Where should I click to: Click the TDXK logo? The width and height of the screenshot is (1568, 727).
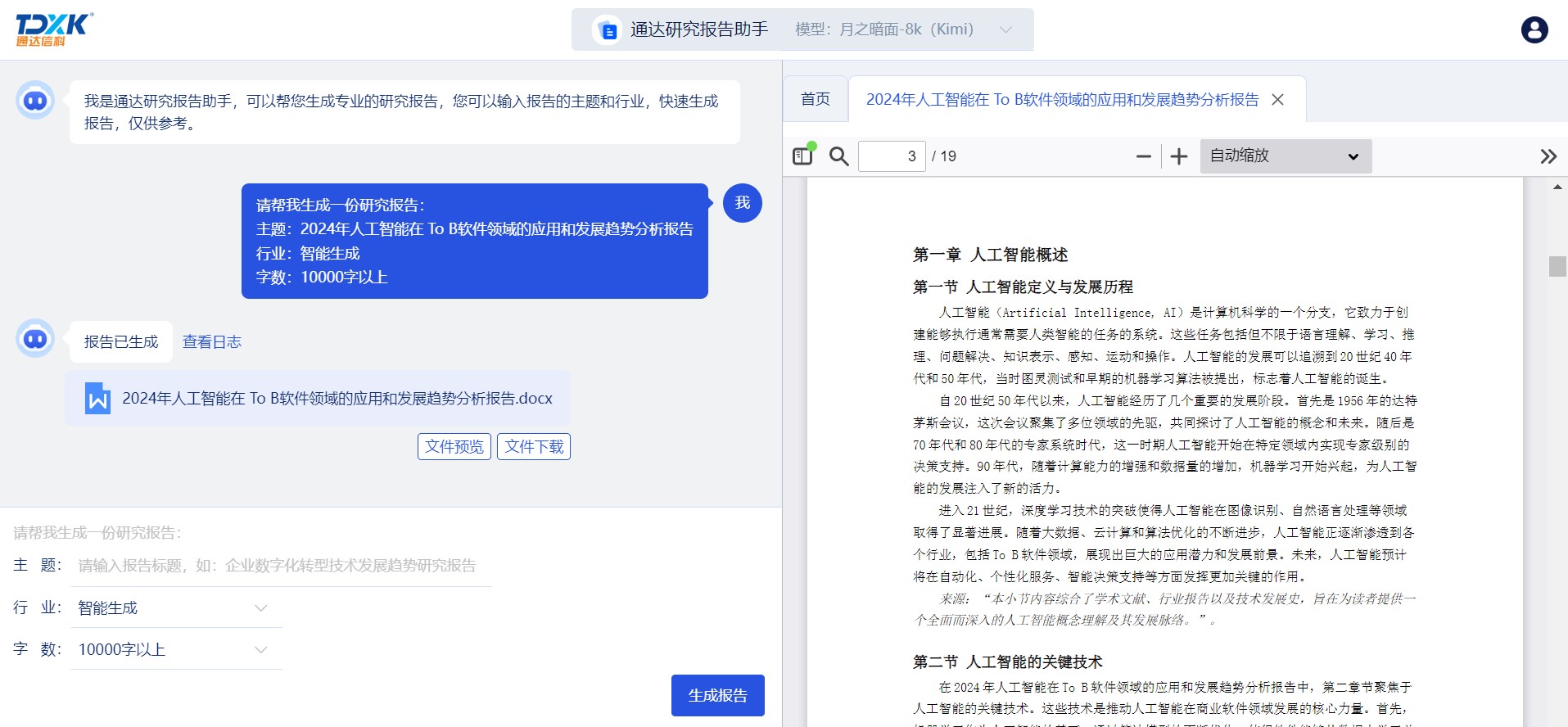coord(54,29)
